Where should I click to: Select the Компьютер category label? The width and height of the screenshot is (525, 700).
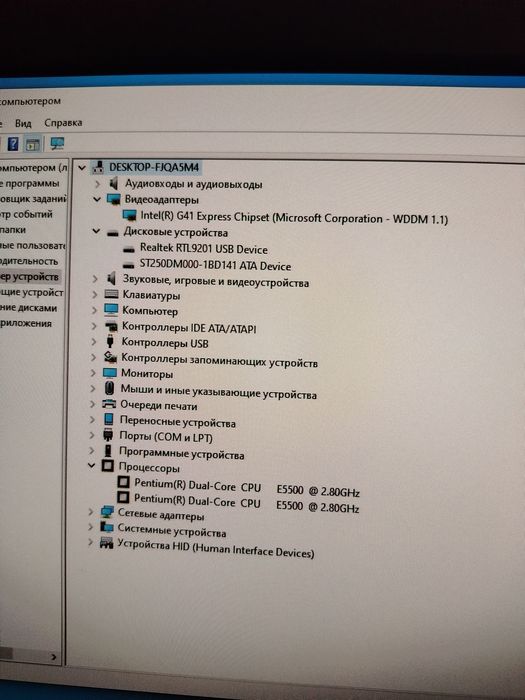click(x=150, y=311)
